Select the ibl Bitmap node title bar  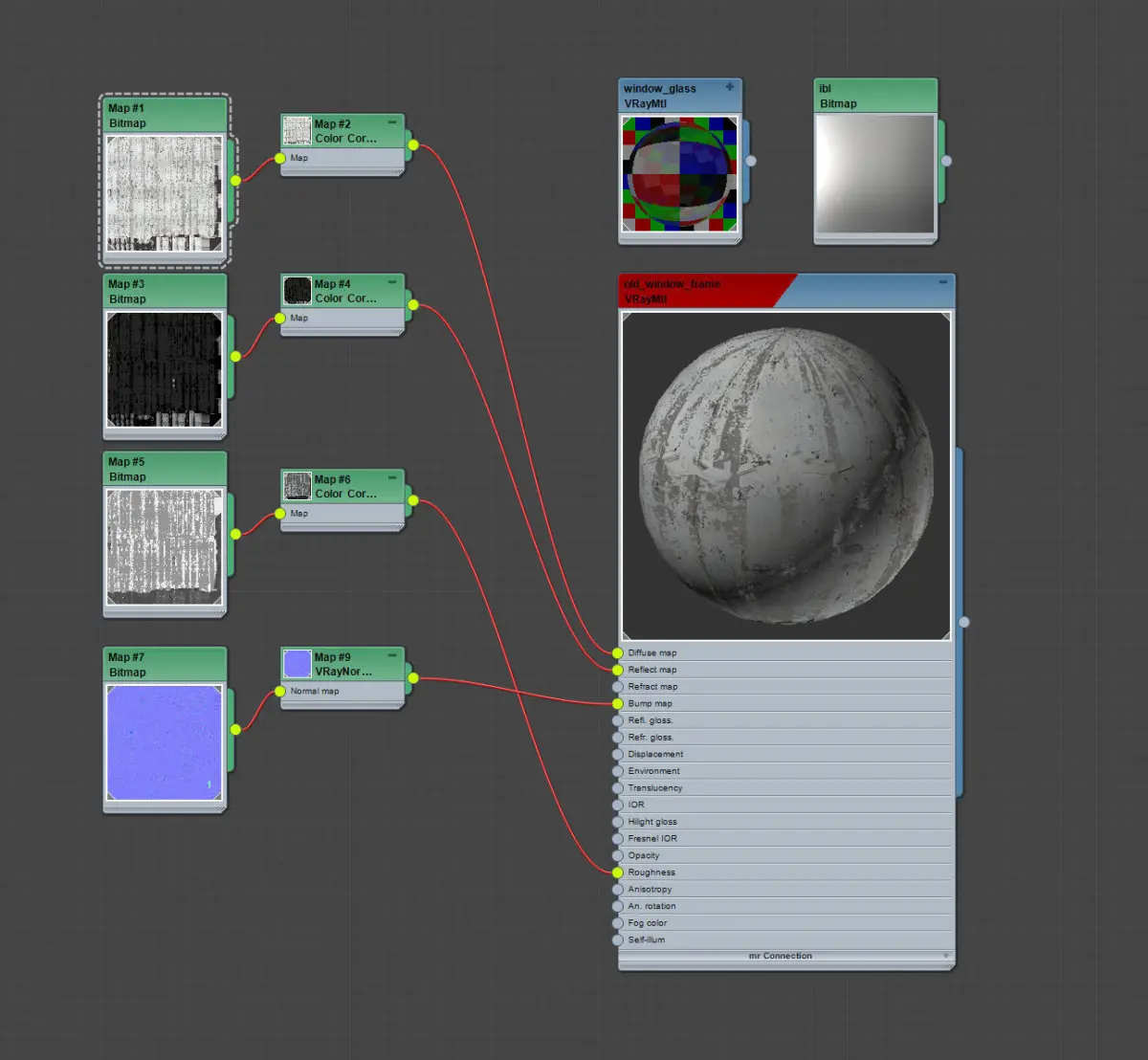coord(874,96)
